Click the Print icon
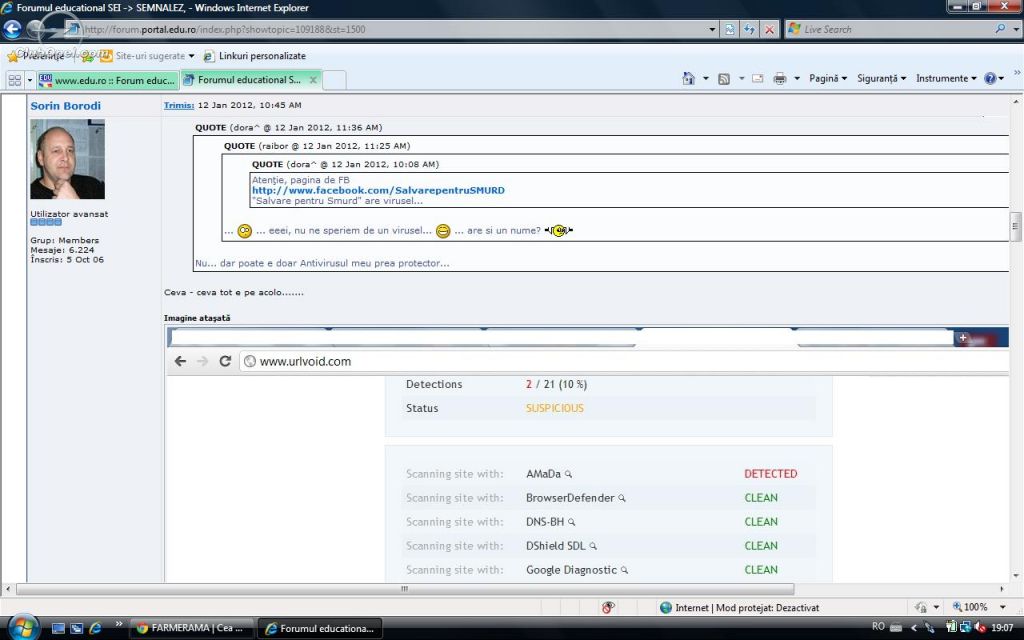 pos(780,78)
